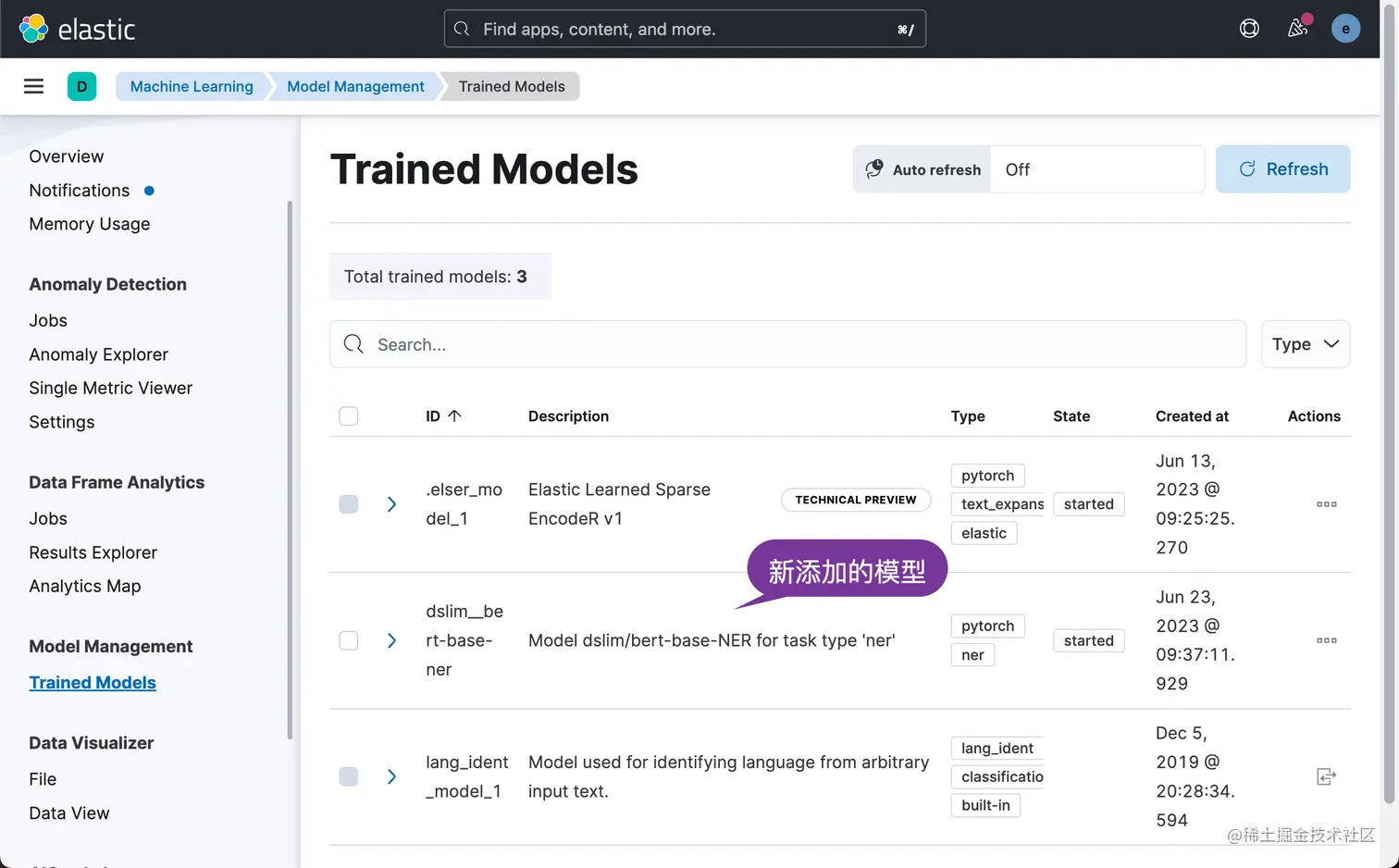Screen dimensions: 1399x868
Task: Sort by ID using the arrow
Action: coord(454,415)
